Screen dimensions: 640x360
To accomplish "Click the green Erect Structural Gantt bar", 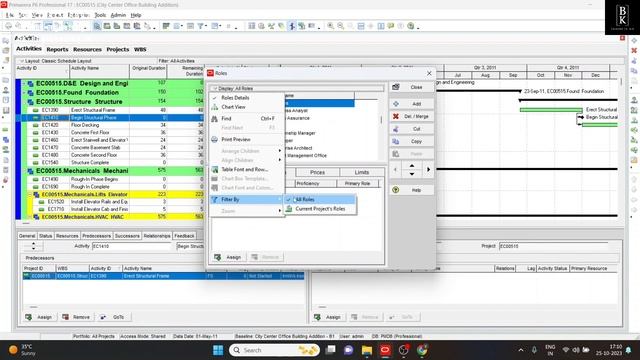I will (551, 110).
